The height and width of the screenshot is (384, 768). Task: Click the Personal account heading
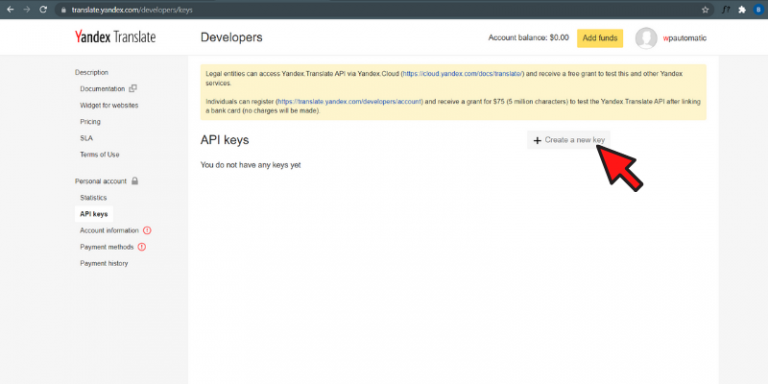[x=100, y=181]
